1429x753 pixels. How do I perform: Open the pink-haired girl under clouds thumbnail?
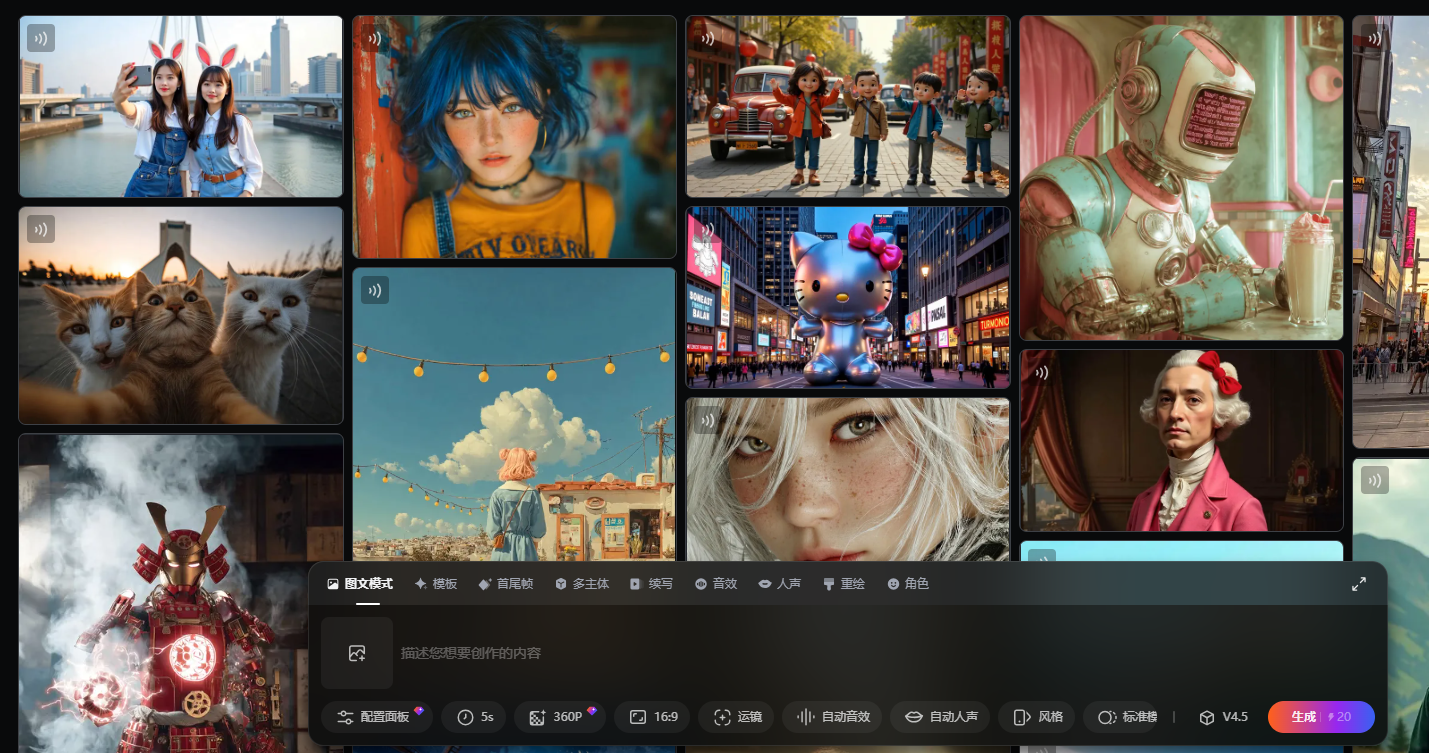514,415
